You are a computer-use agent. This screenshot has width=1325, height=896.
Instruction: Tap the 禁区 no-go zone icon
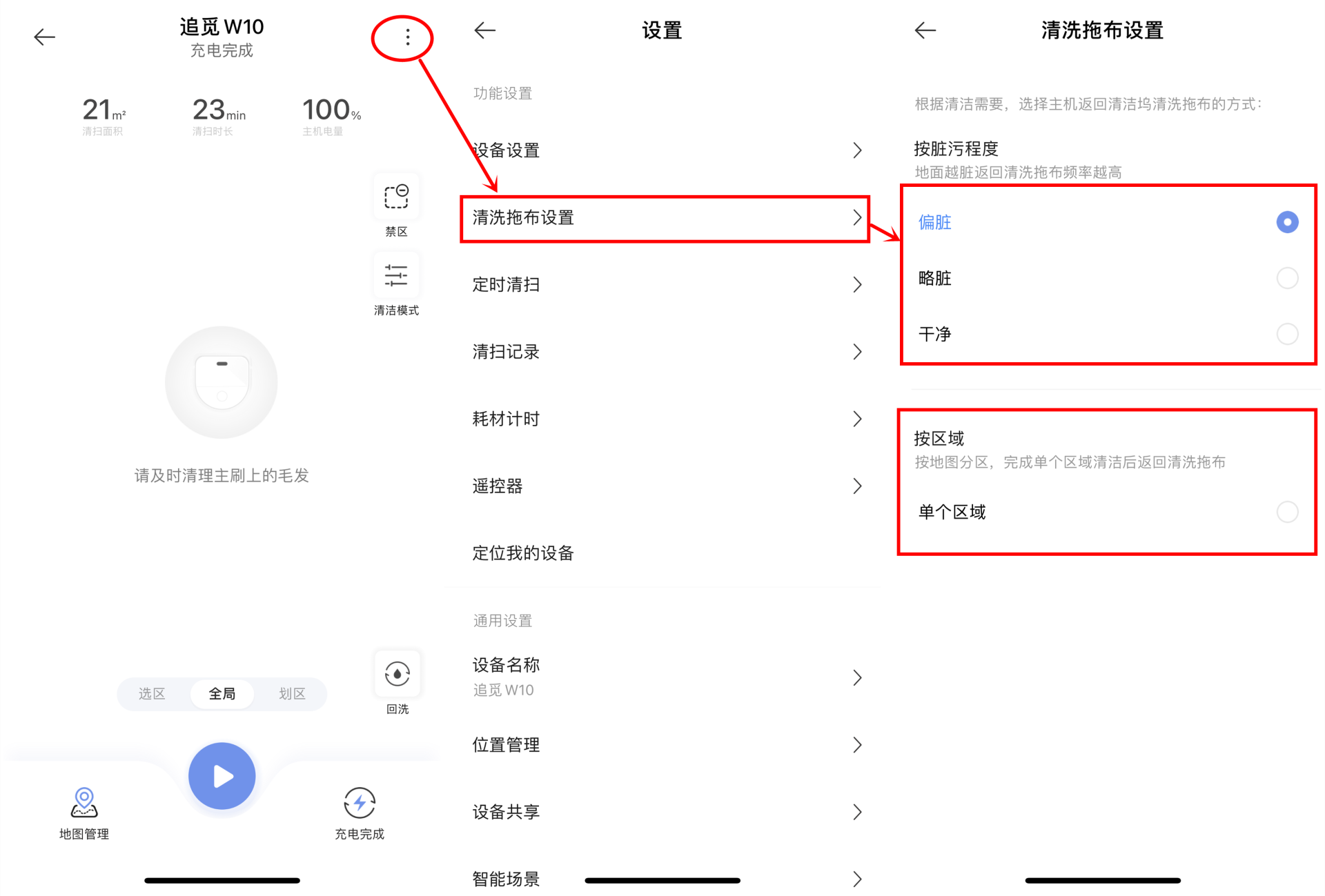(x=396, y=197)
